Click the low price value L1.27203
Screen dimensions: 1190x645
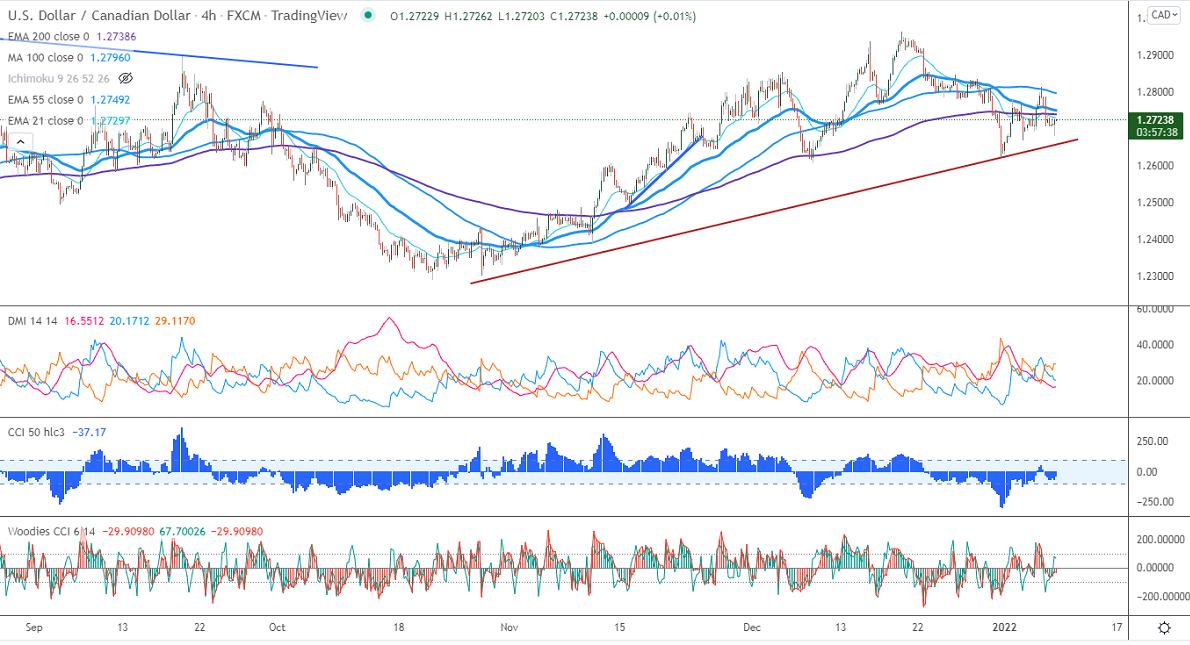coord(521,16)
